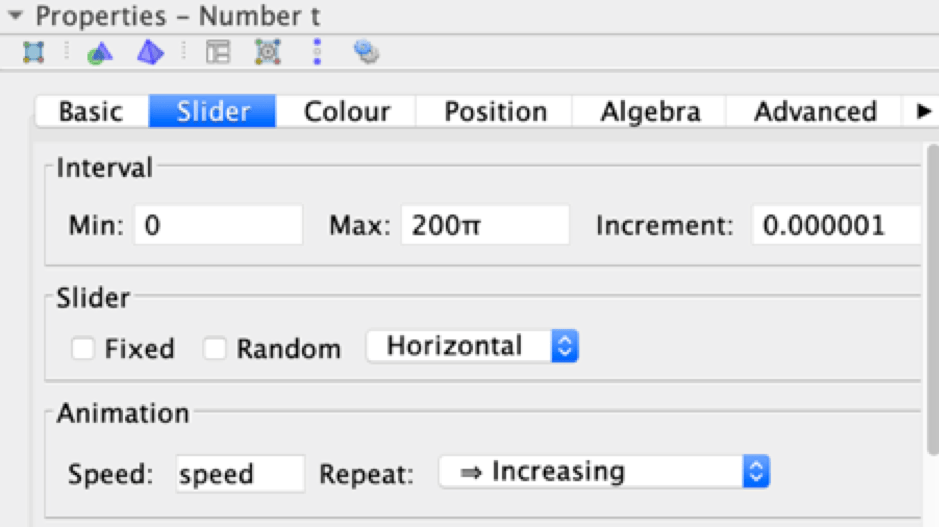Click the triangle and green circle icon
This screenshot has height=527, width=939.
(99, 52)
